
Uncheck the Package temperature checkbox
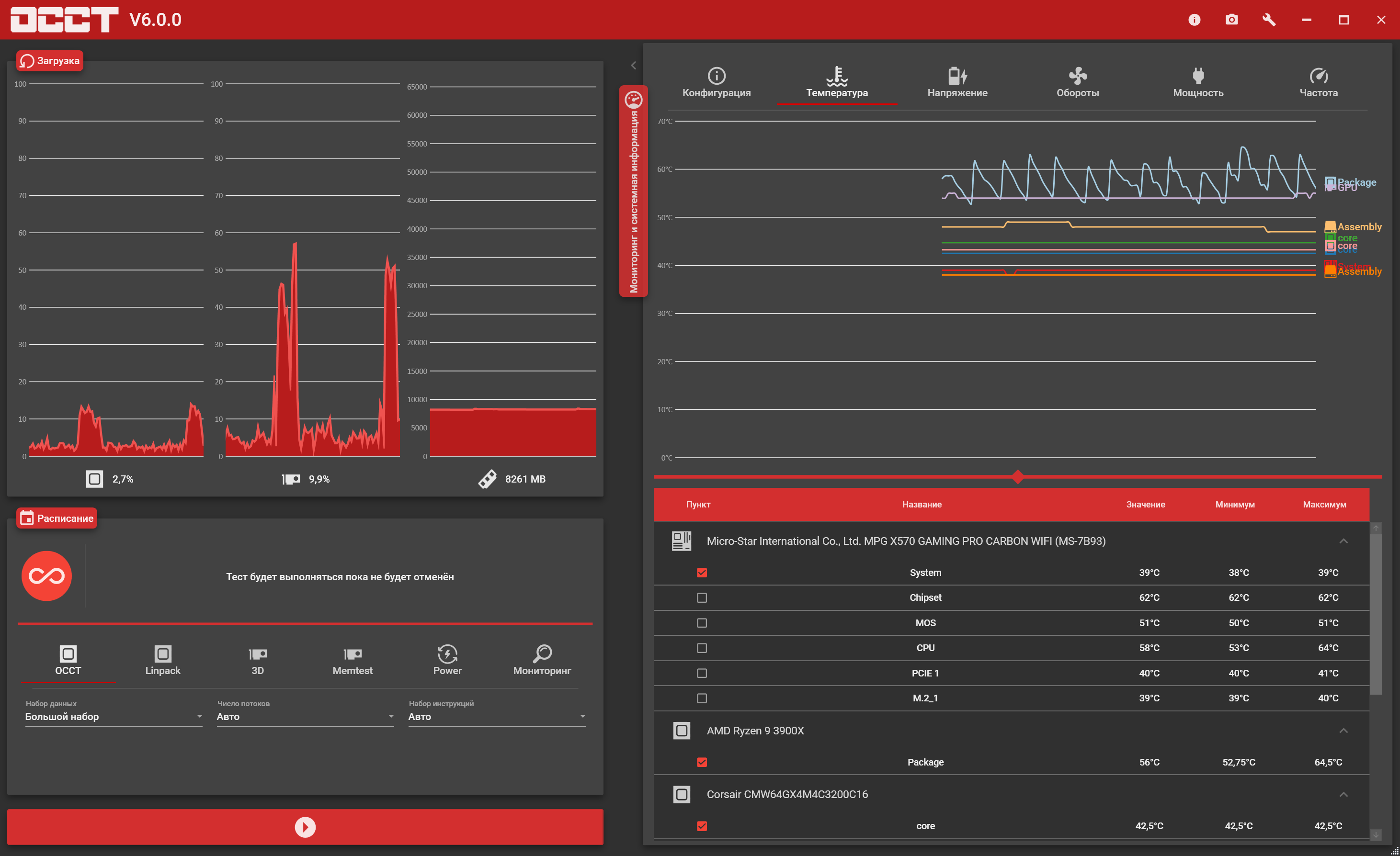coord(702,762)
